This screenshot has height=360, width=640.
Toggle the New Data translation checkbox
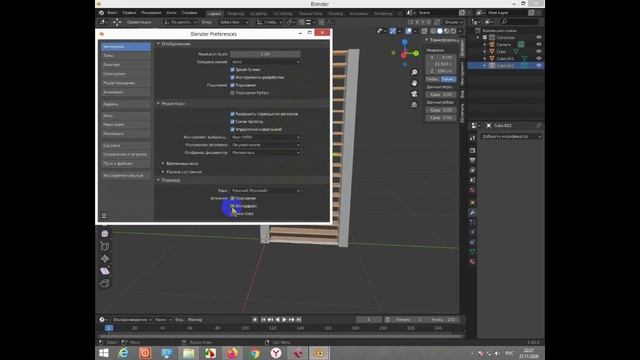pos(233,213)
